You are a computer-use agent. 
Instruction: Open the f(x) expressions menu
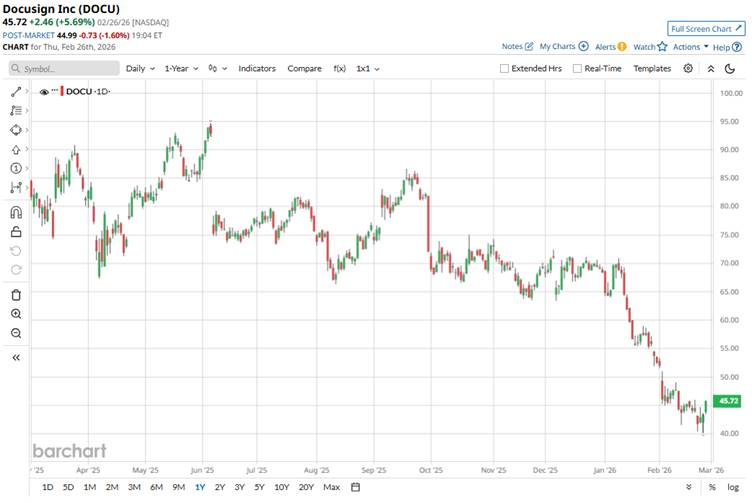(340, 69)
